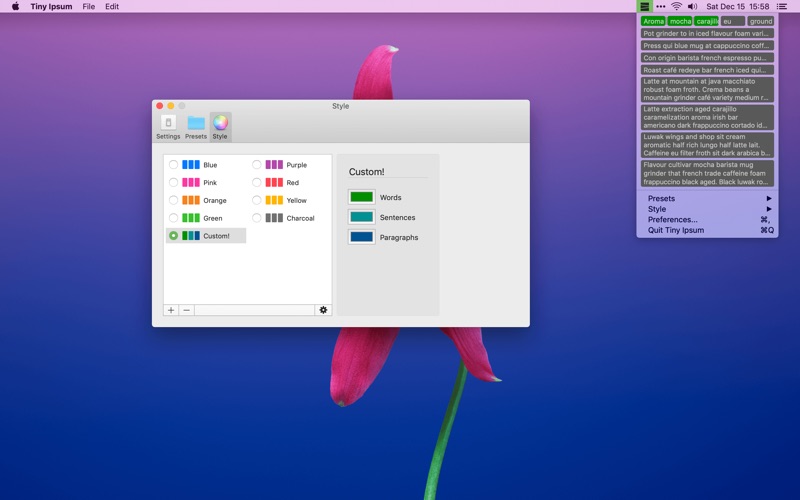800x500 pixels.
Task: Open the Paragraphs blue color well
Action: click(361, 237)
